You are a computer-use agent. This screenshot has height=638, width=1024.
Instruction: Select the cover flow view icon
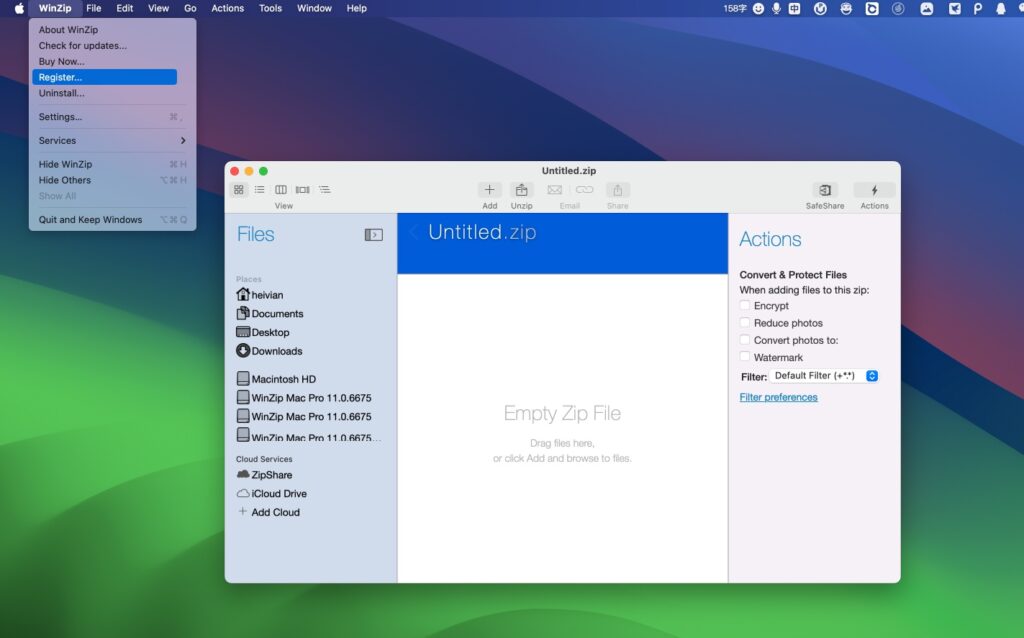click(x=303, y=189)
